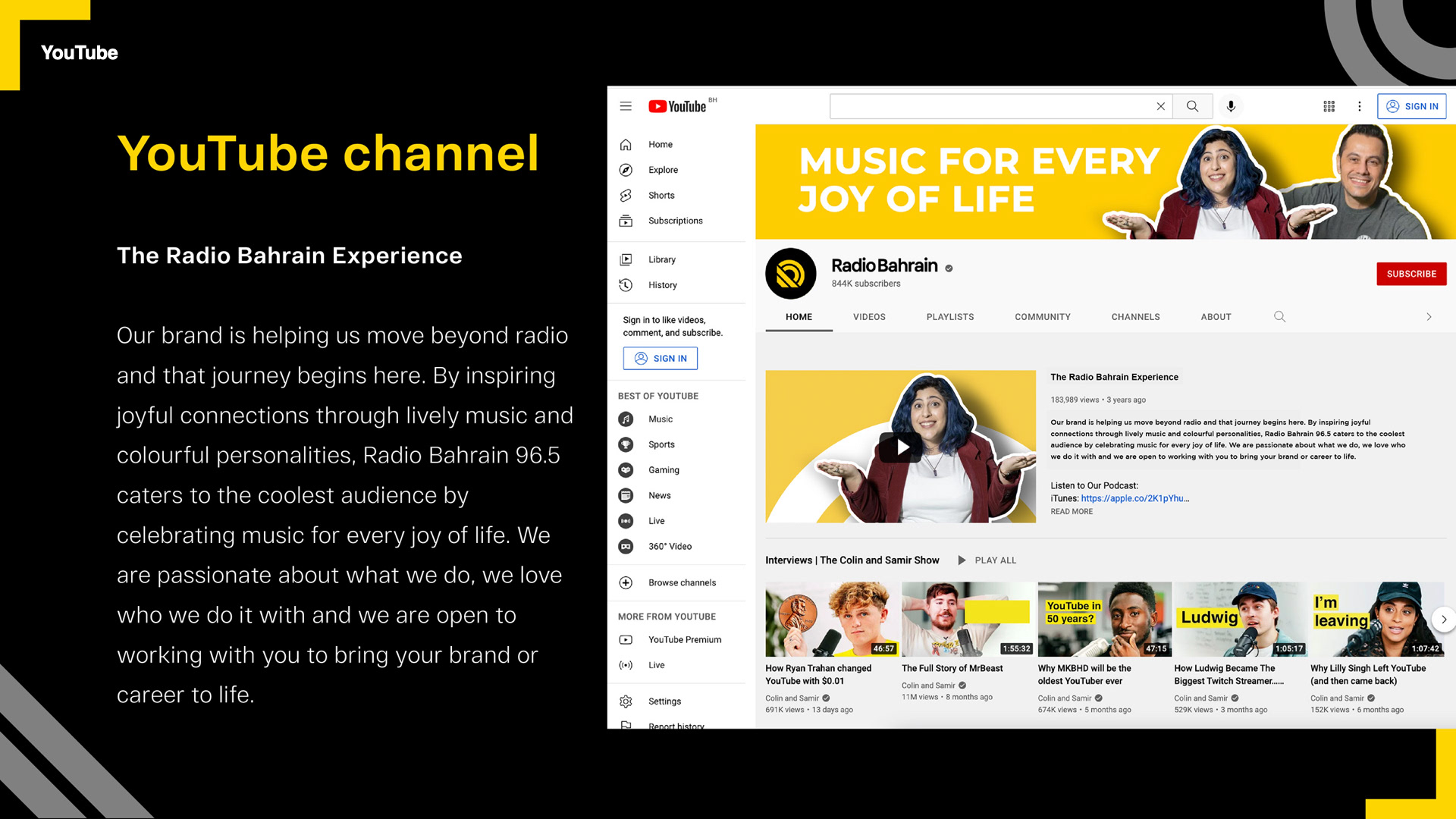
Task: Click the YouTube logo
Action: click(x=677, y=106)
